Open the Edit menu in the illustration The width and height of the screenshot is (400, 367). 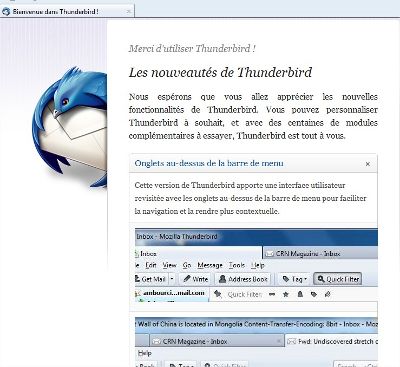click(x=151, y=265)
